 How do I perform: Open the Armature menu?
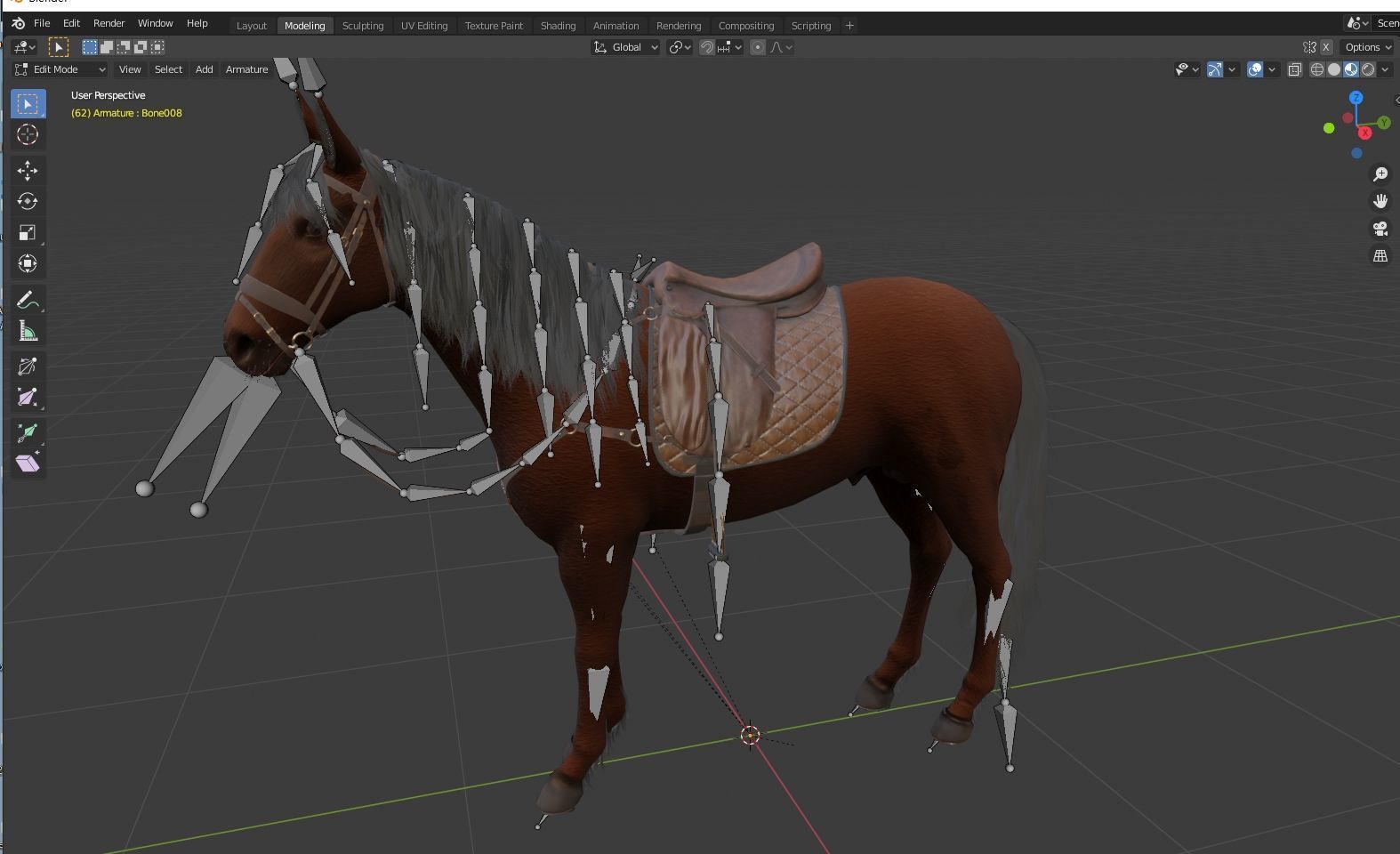[246, 69]
